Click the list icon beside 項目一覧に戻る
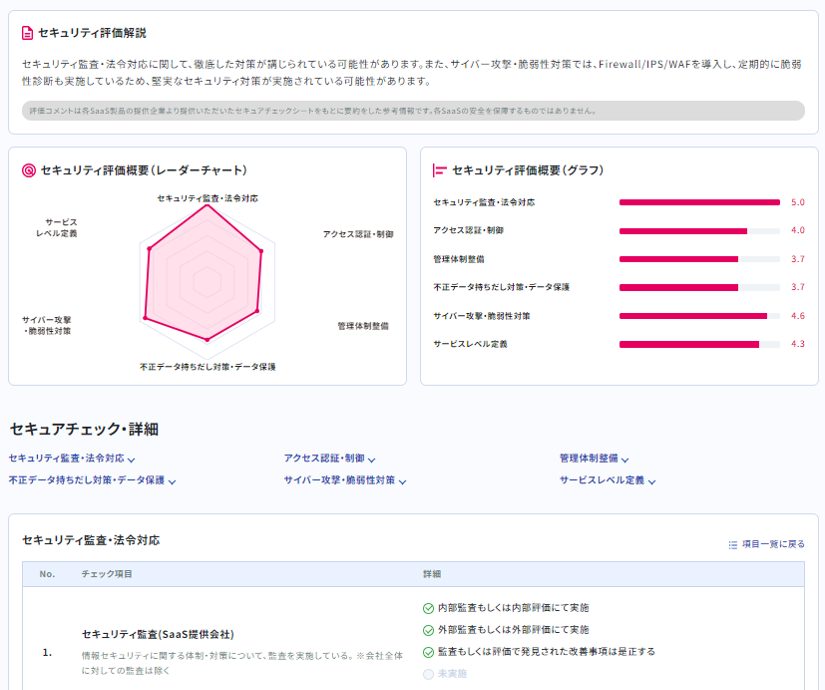This screenshot has height=690, width=825. [733, 544]
